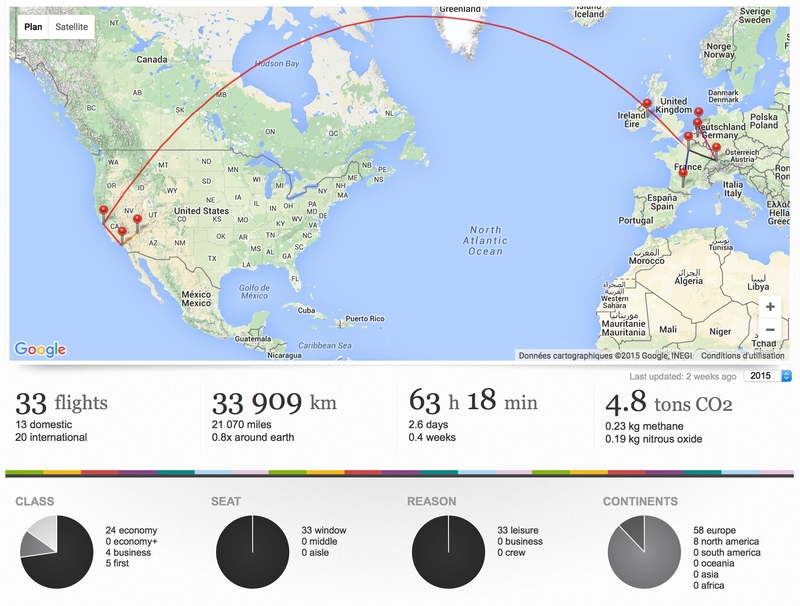Open Conditions d'utilisation link
This screenshot has width=800, height=606.
point(742,356)
